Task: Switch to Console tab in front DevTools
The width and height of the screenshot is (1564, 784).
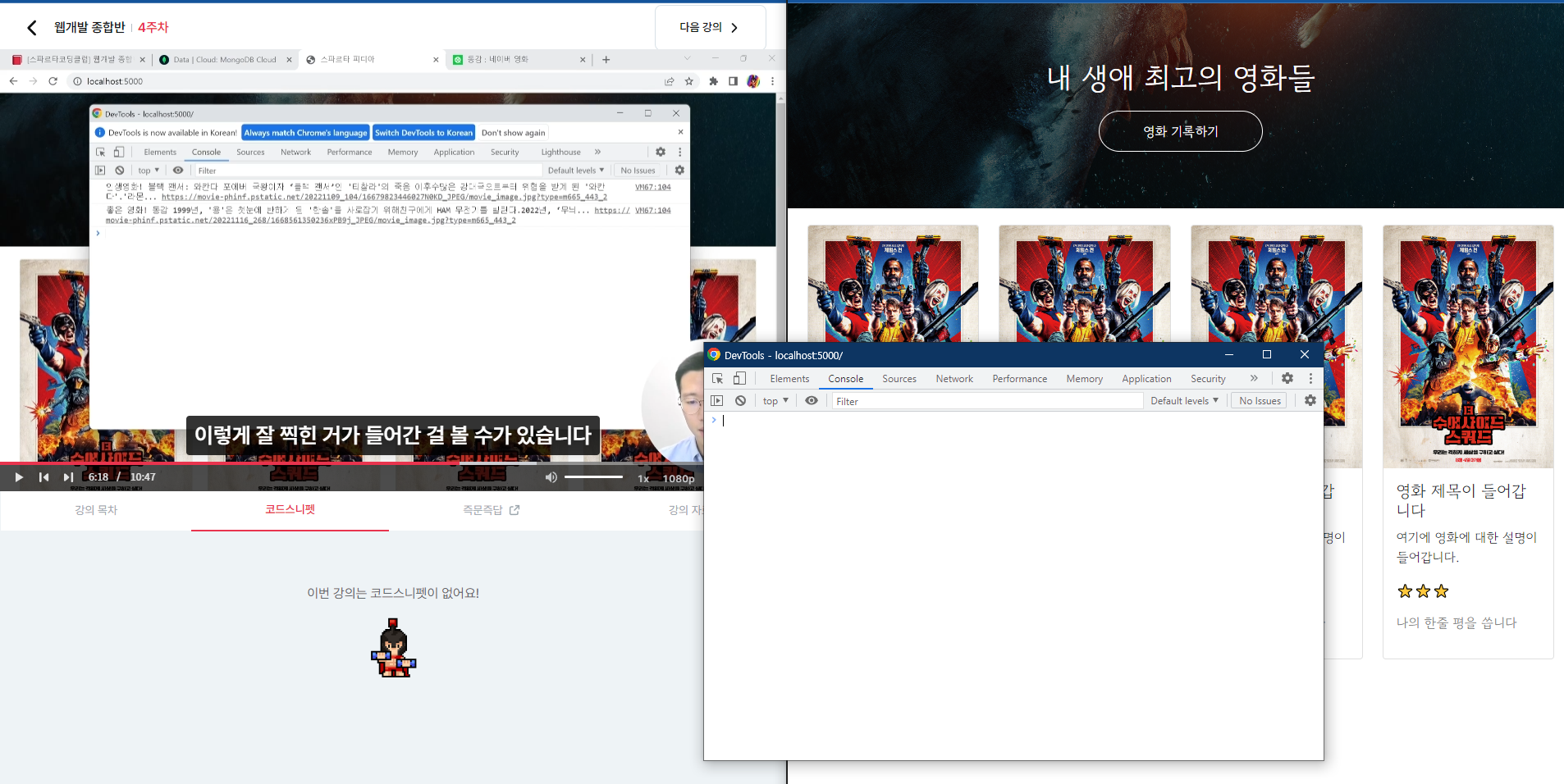Action: [x=845, y=379]
